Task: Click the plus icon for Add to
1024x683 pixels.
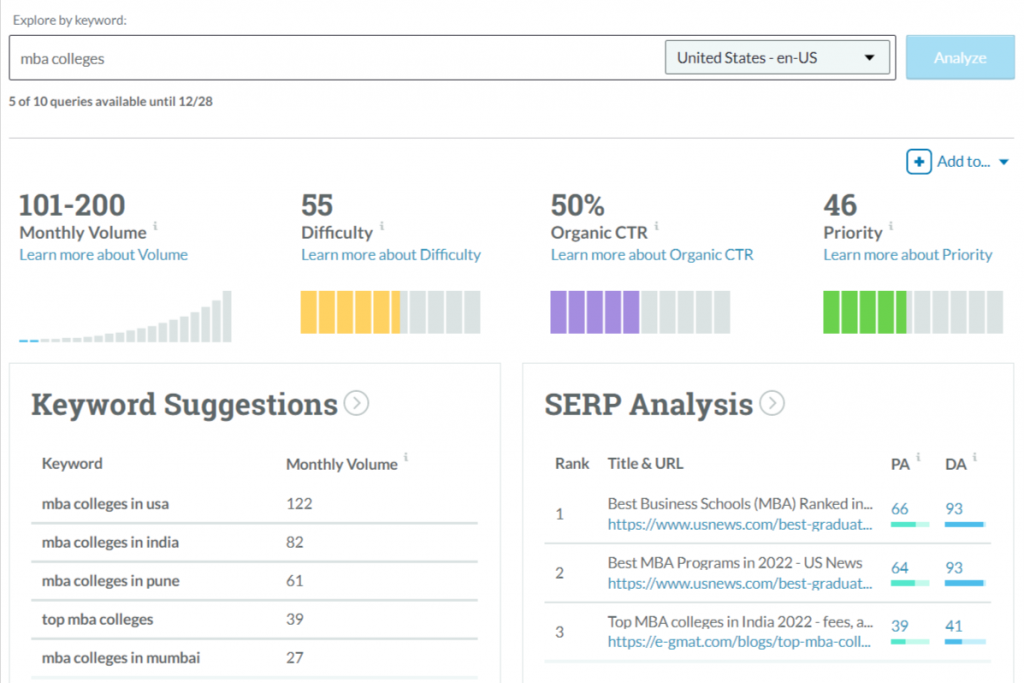Action: pyautogui.click(x=918, y=161)
